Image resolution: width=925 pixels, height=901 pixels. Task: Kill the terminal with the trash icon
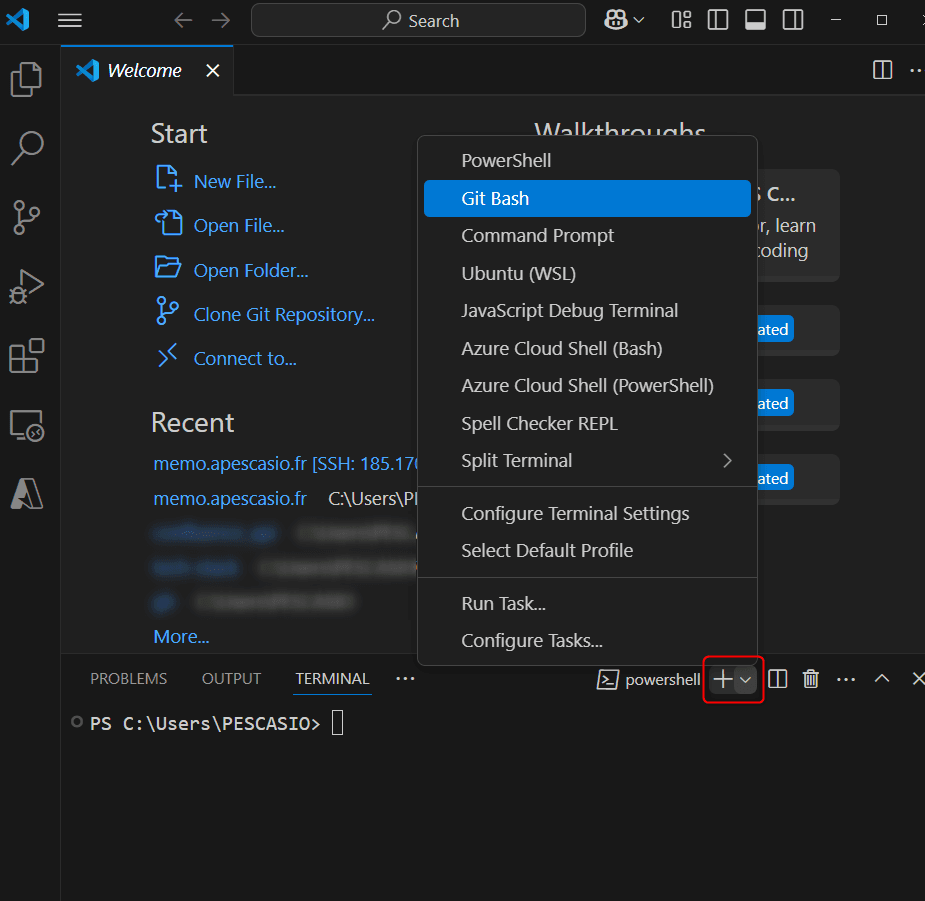click(x=811, y=678)
